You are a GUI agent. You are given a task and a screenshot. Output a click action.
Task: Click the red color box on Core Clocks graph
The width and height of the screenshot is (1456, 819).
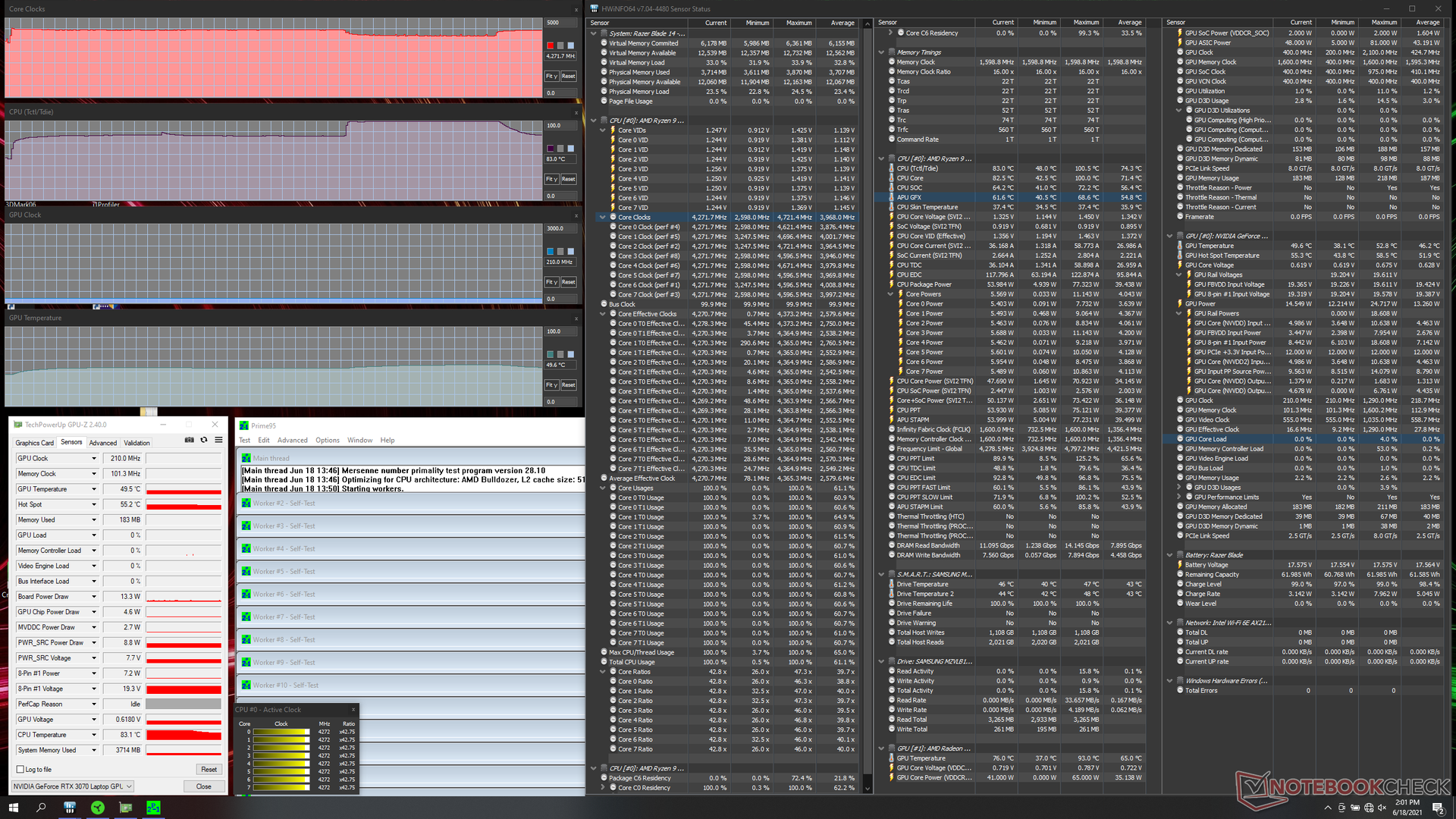(x=551, y=45)
